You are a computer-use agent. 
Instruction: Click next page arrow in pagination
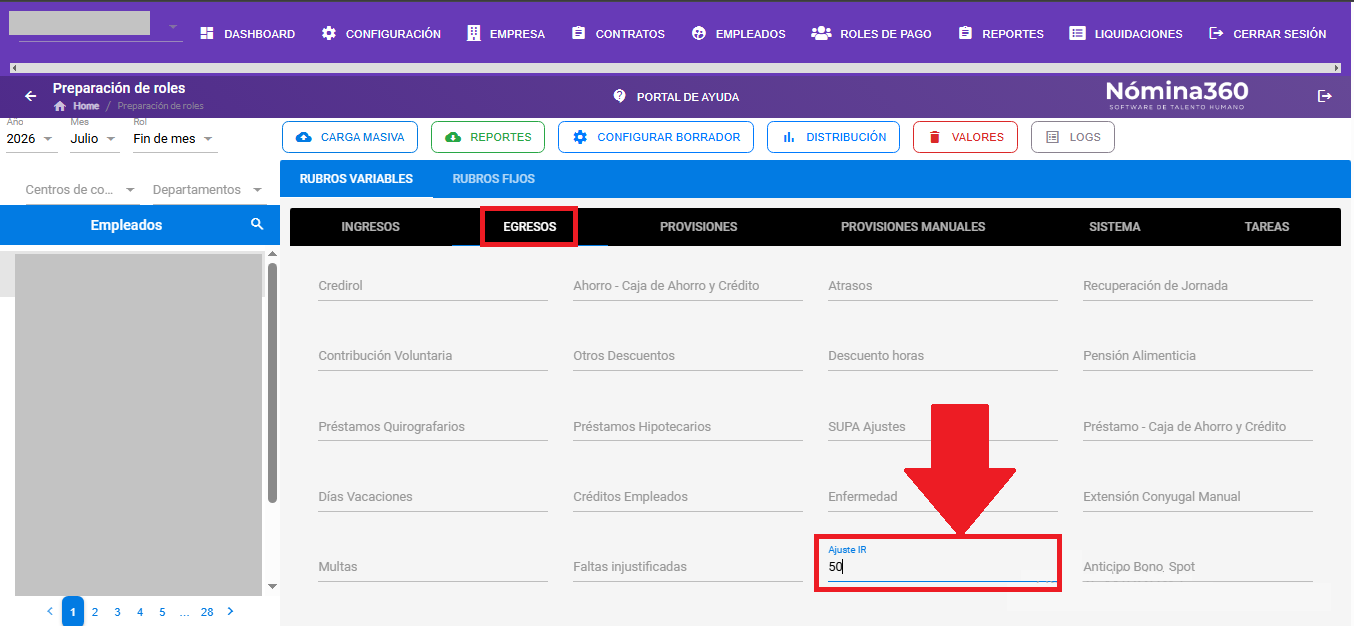[x=231, y=611]
